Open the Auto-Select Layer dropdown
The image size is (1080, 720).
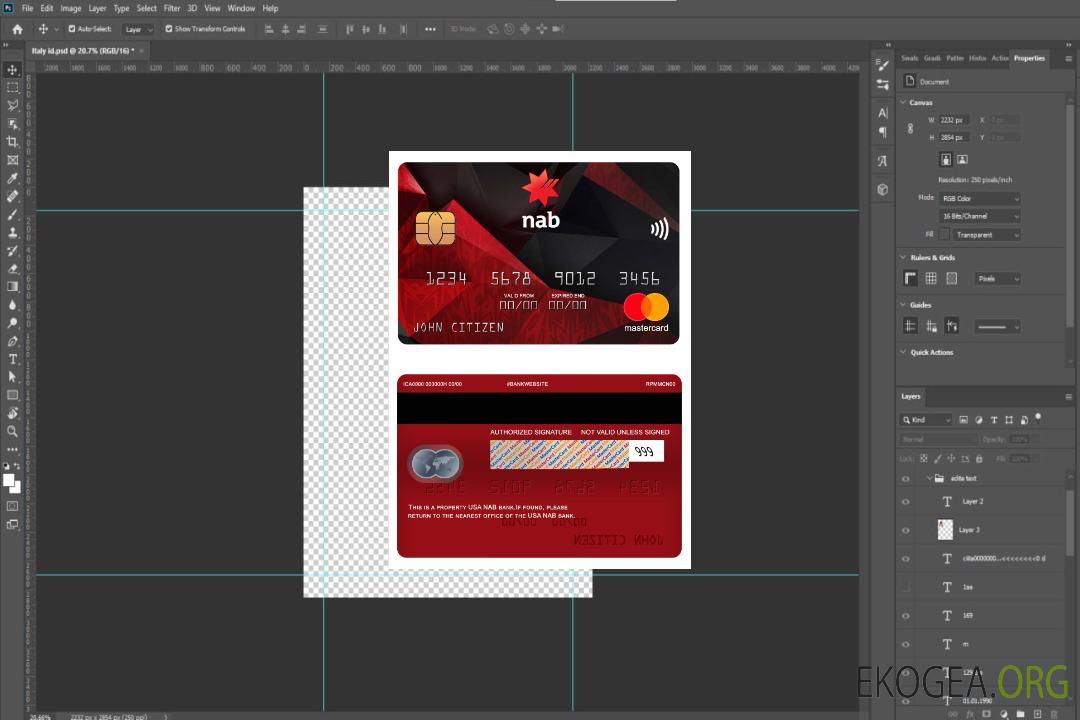138,29
